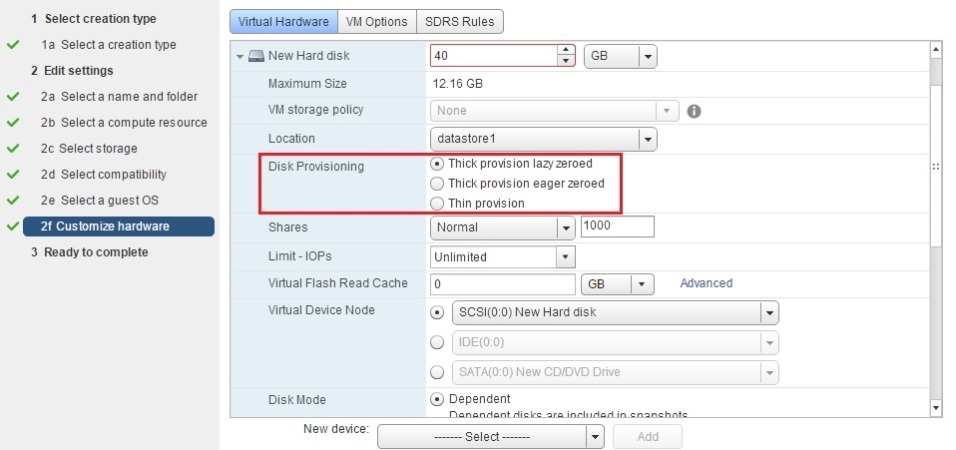Select Thin provision radio button
956x450 pixels.
pyautogui.click(x=437, y=203)
